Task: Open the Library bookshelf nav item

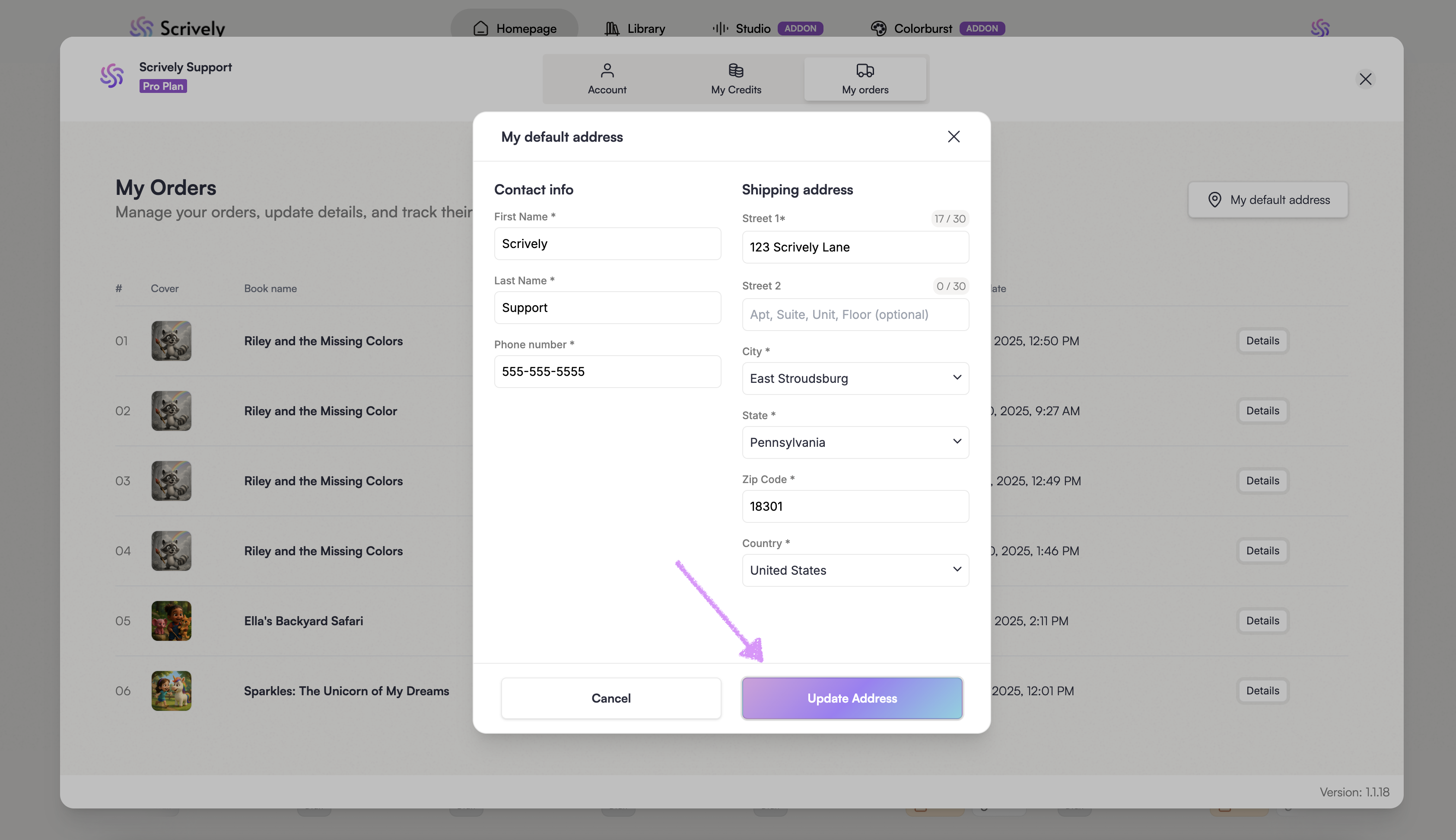Action: tap(635, 28)
